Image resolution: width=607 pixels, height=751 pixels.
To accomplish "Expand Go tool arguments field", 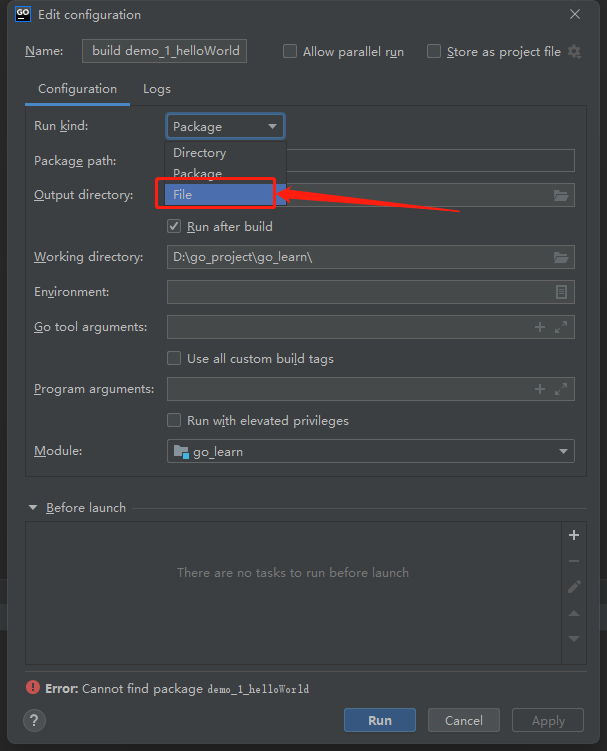I will pos(561,327).
